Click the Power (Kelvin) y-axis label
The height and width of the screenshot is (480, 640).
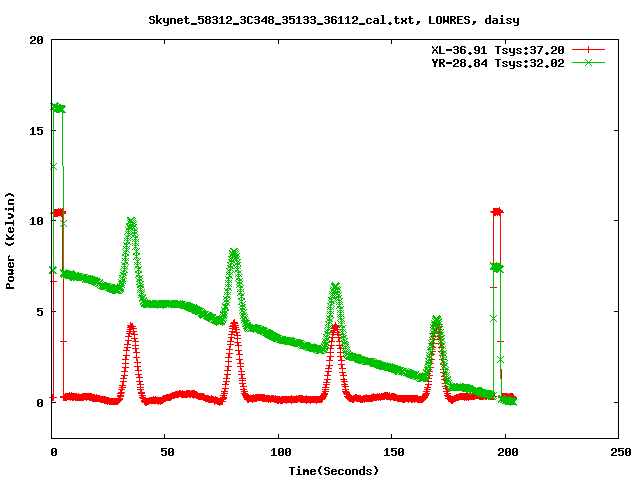[x=10, y=241]
